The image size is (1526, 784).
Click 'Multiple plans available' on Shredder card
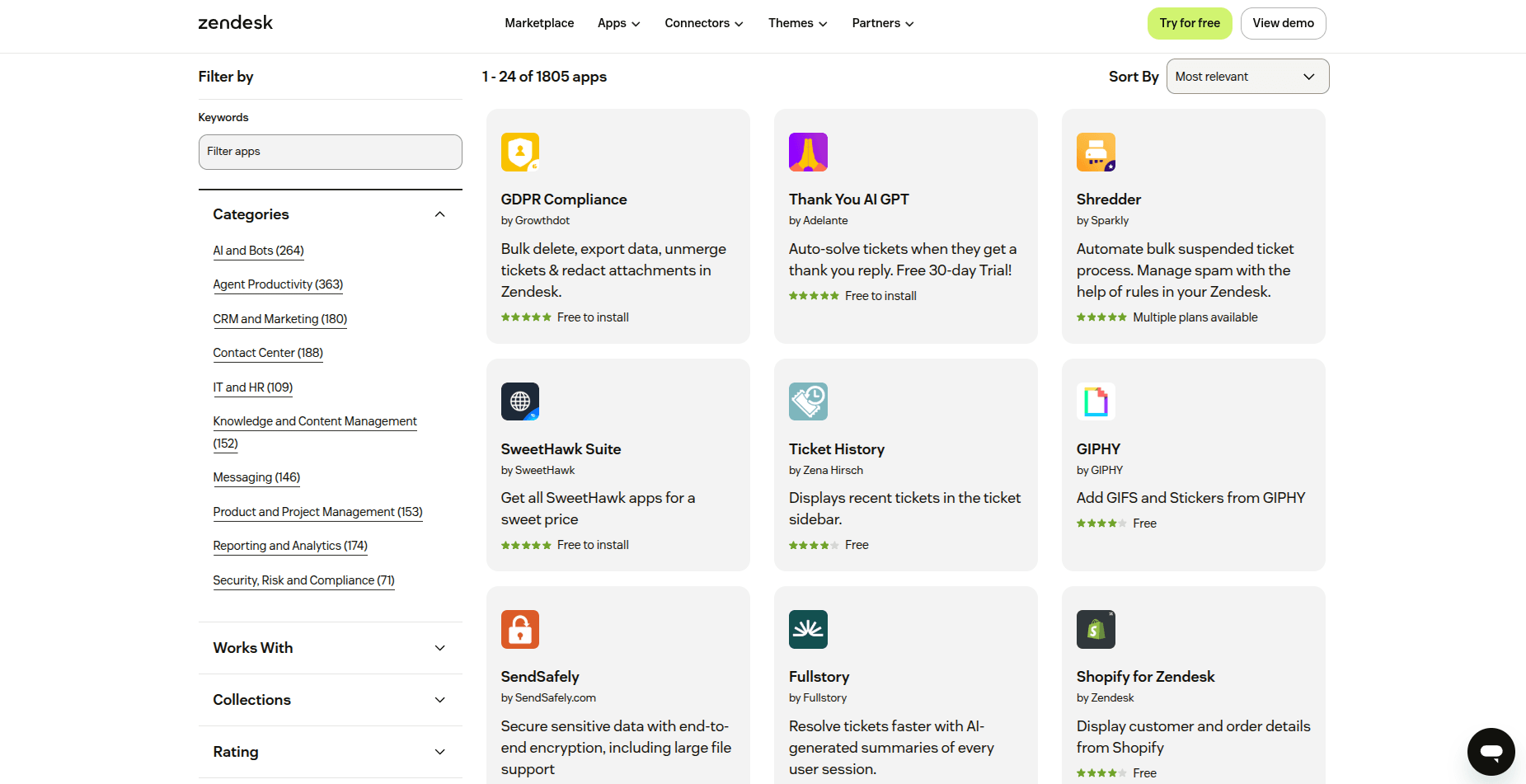tap(1195, 317)
